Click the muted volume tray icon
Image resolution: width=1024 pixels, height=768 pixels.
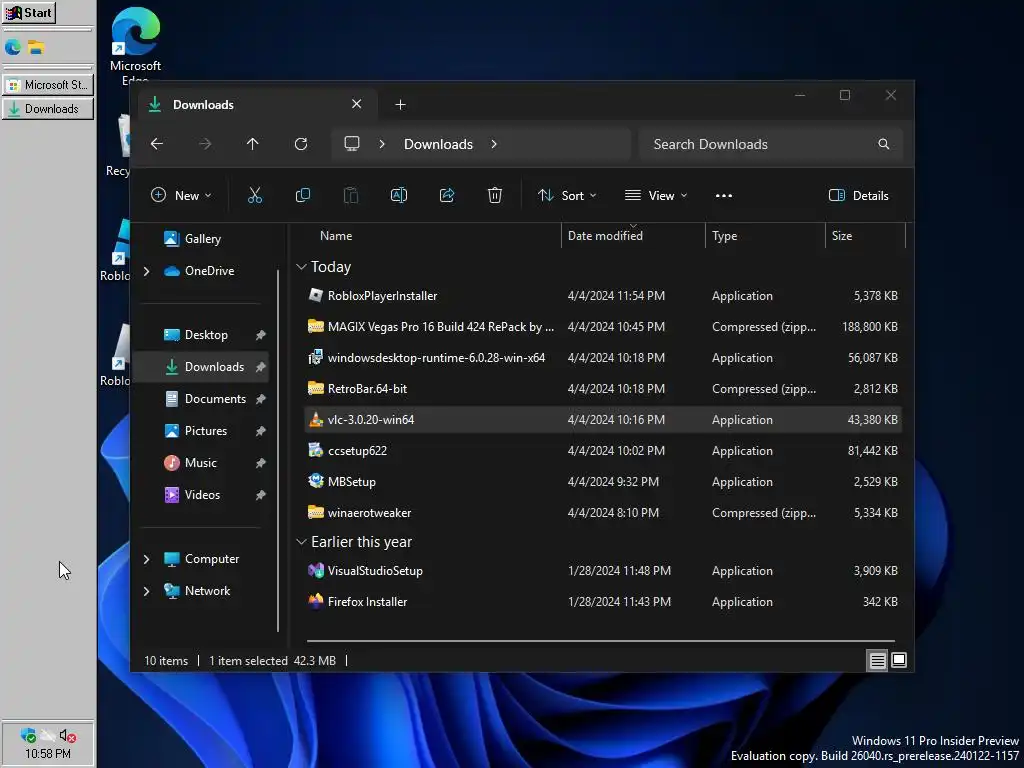pos(67,735)
